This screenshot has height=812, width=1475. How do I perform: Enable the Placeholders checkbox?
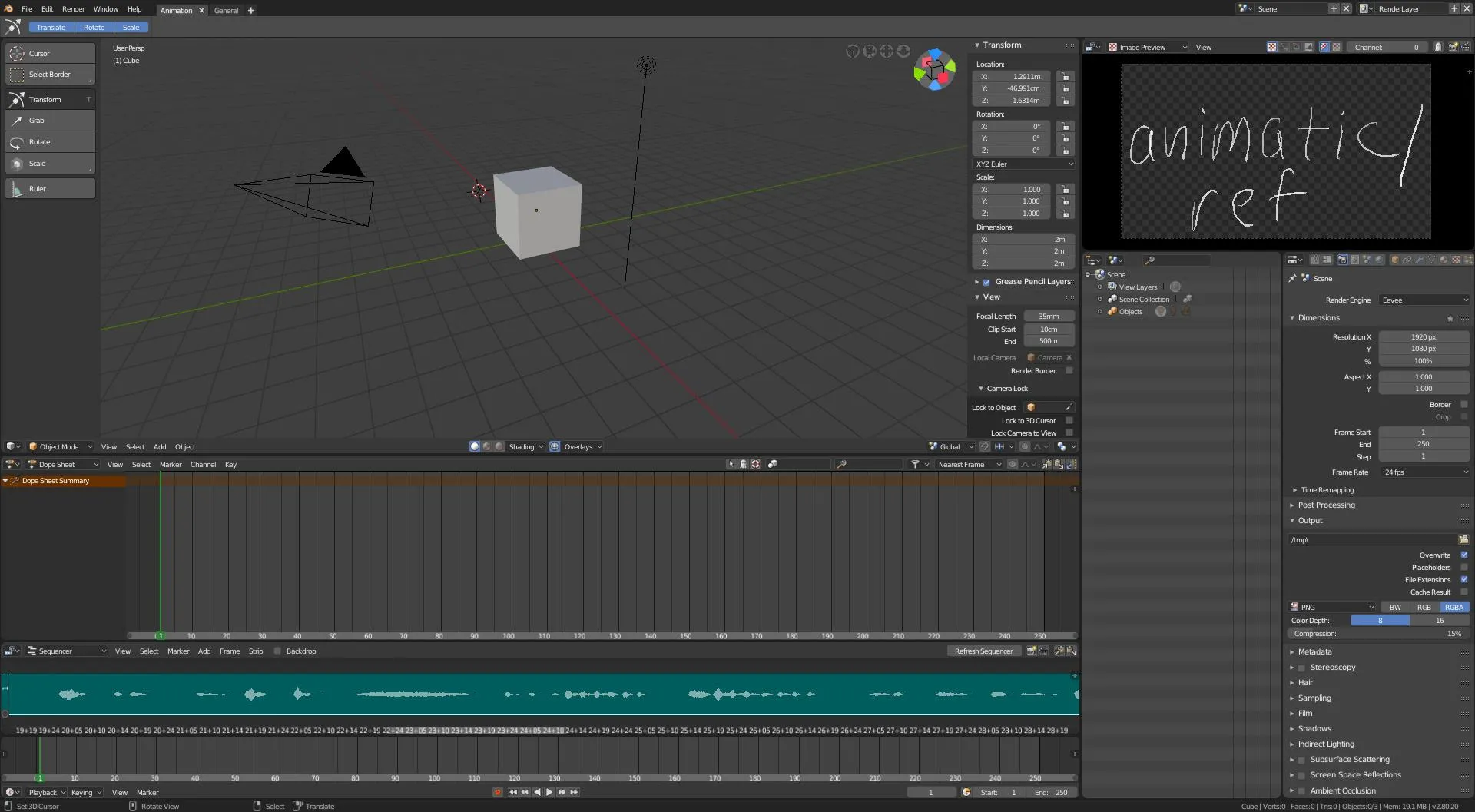[x=1463, y=567]
